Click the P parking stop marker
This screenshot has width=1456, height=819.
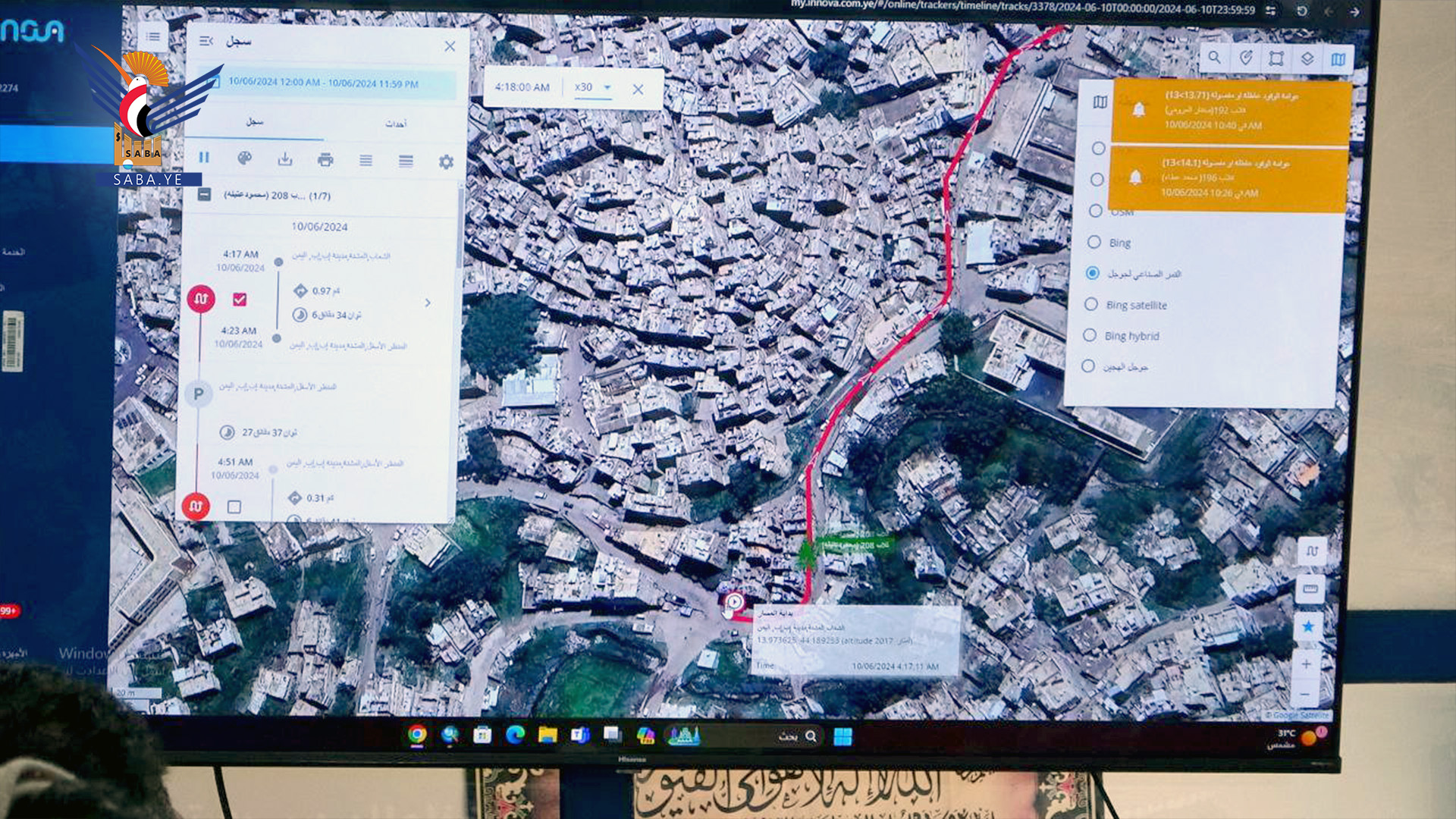point(198,394)
